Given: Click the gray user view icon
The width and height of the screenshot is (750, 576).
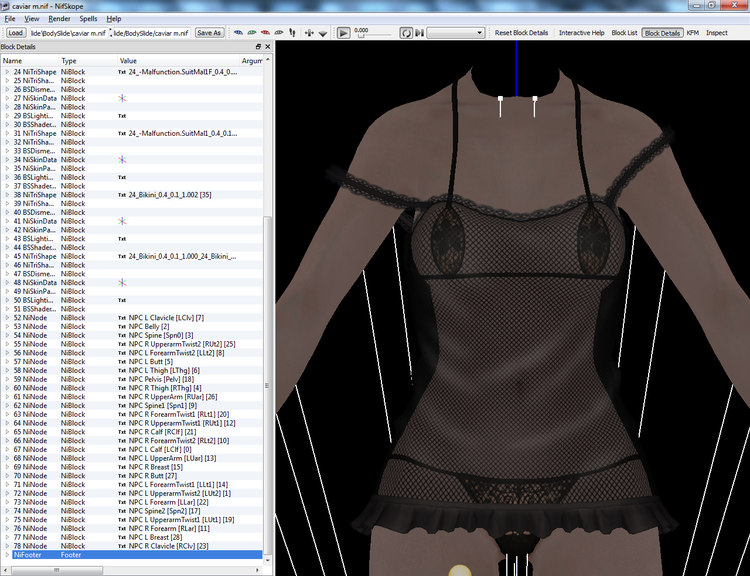Looking at the screenshot, I should pyautogui.click(x=278, y=33).
